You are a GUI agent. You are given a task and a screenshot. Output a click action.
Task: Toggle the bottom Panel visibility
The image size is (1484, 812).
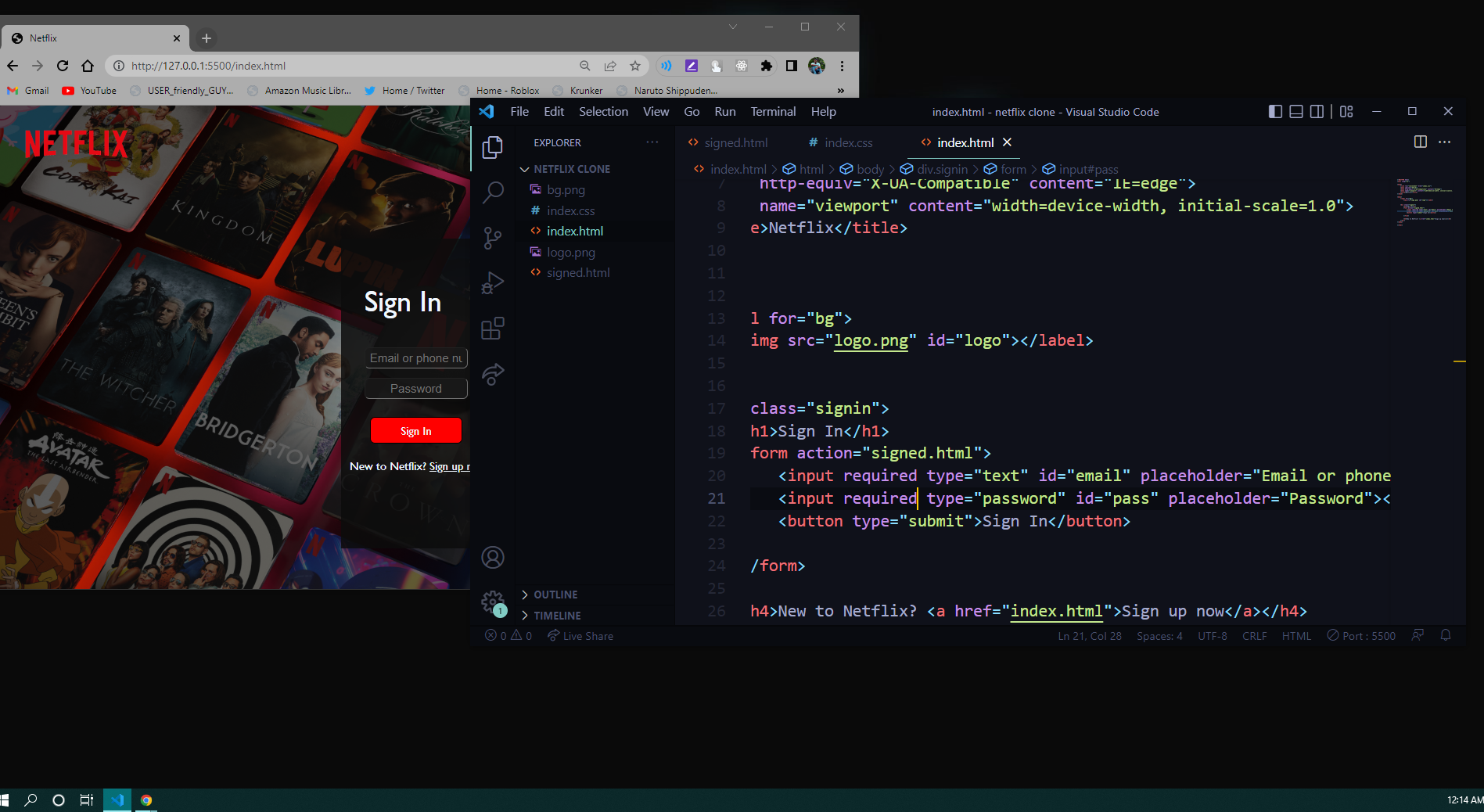[x=1295, y=111]
